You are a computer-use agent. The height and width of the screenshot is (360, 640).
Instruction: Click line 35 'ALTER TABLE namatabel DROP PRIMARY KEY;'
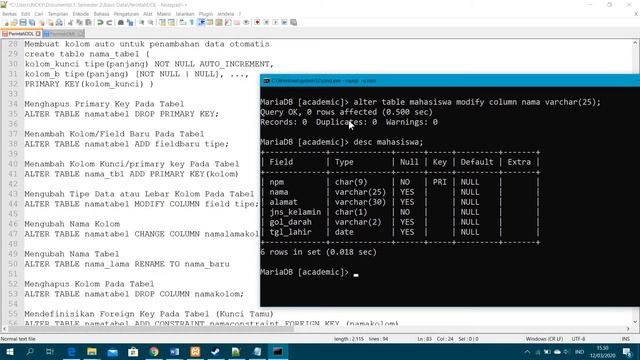point(122,114)
